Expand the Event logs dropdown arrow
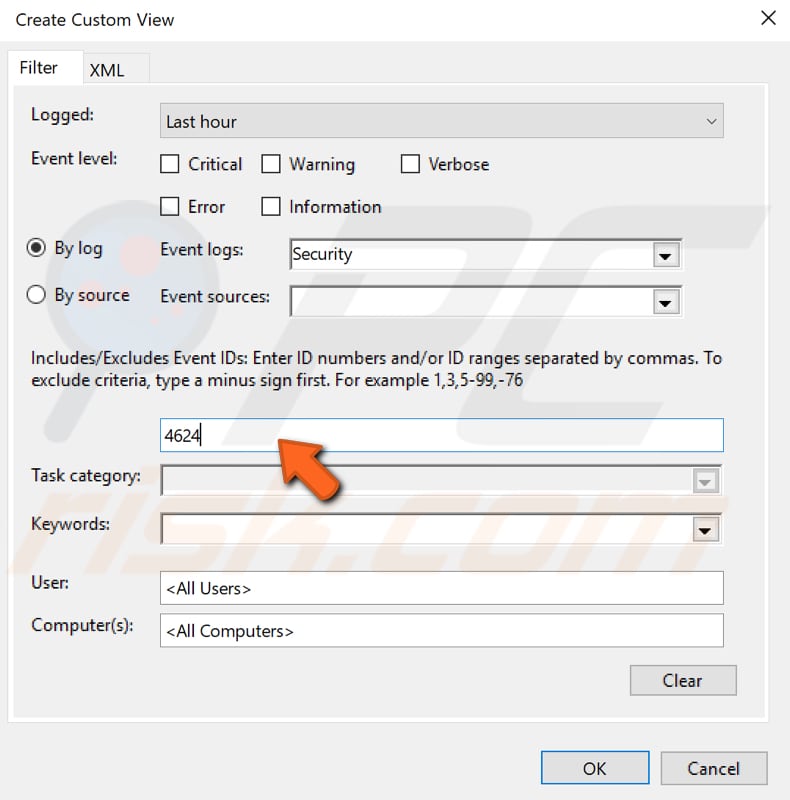Screen dimensions: 790x800 [x=665, y=255]
